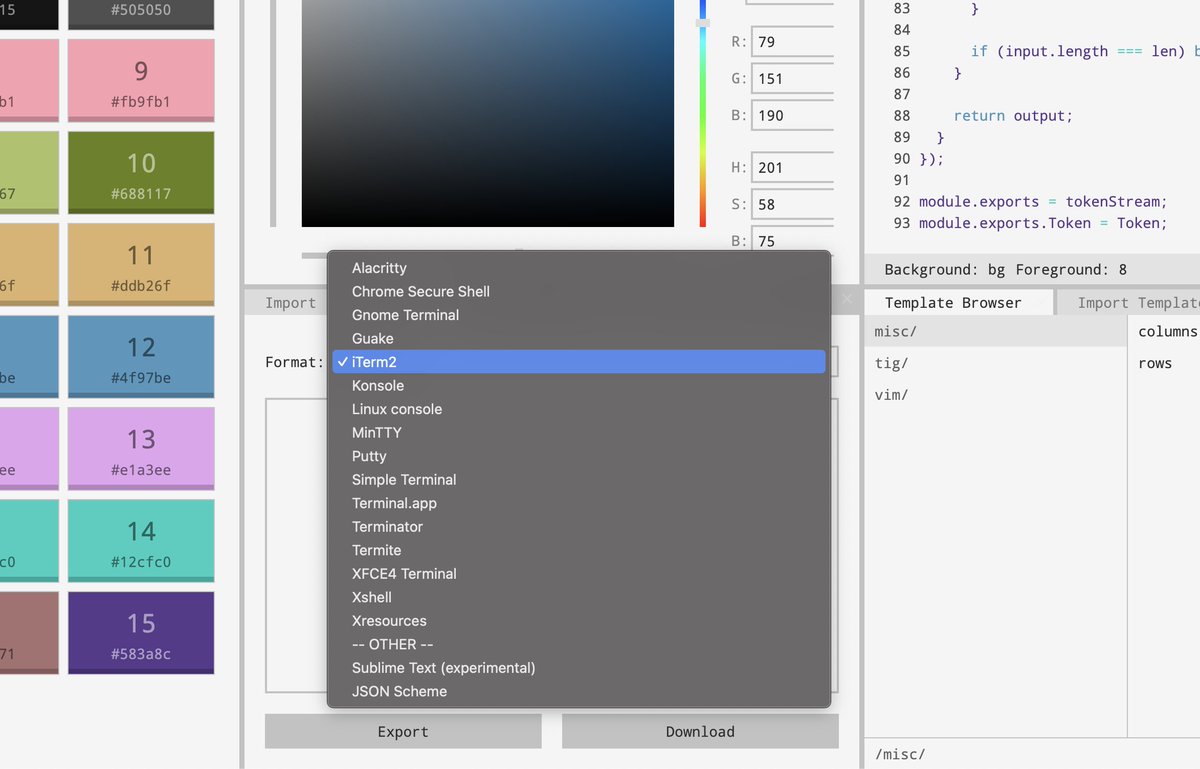
Task: Click code line 92 module.exports
Action: [x=1043, y=201]
